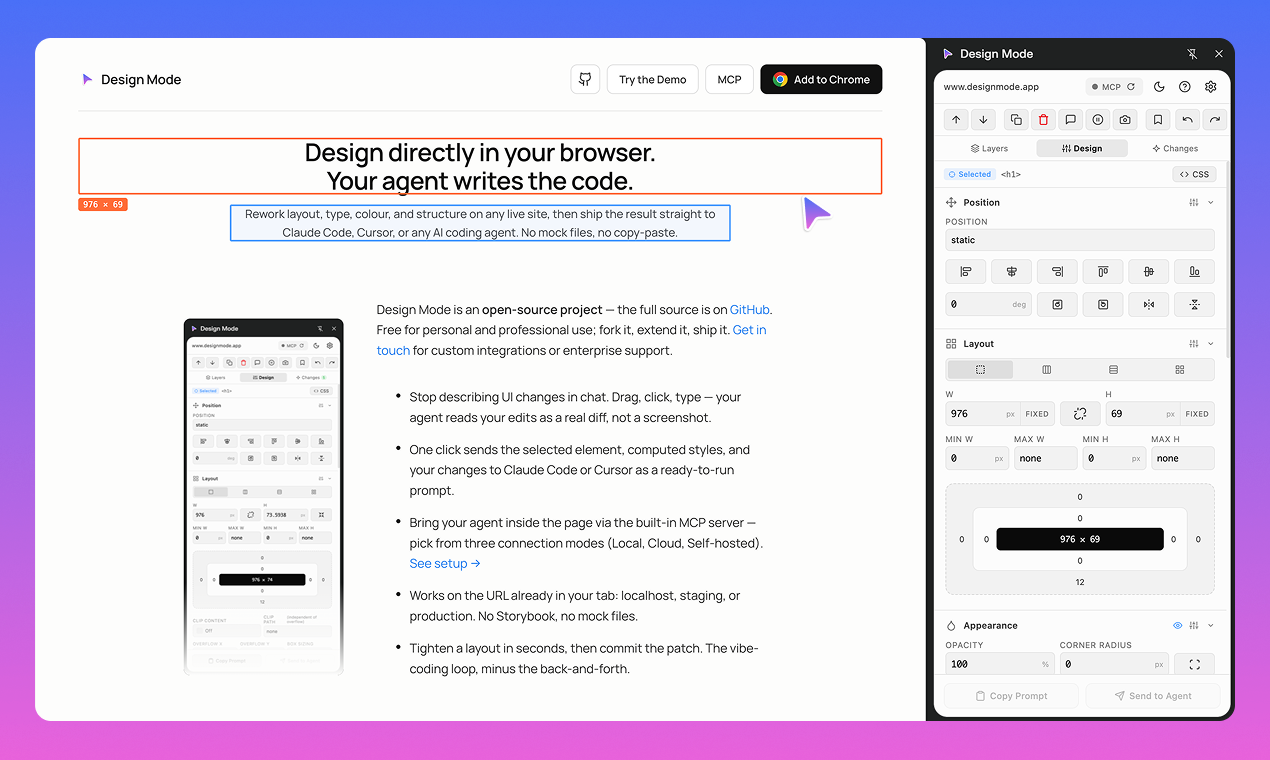This screenshot has height=760, width=1270.
Task: Delete the selected element with red trash icon
Action: pyautogui.click(x=1043, y=119)
